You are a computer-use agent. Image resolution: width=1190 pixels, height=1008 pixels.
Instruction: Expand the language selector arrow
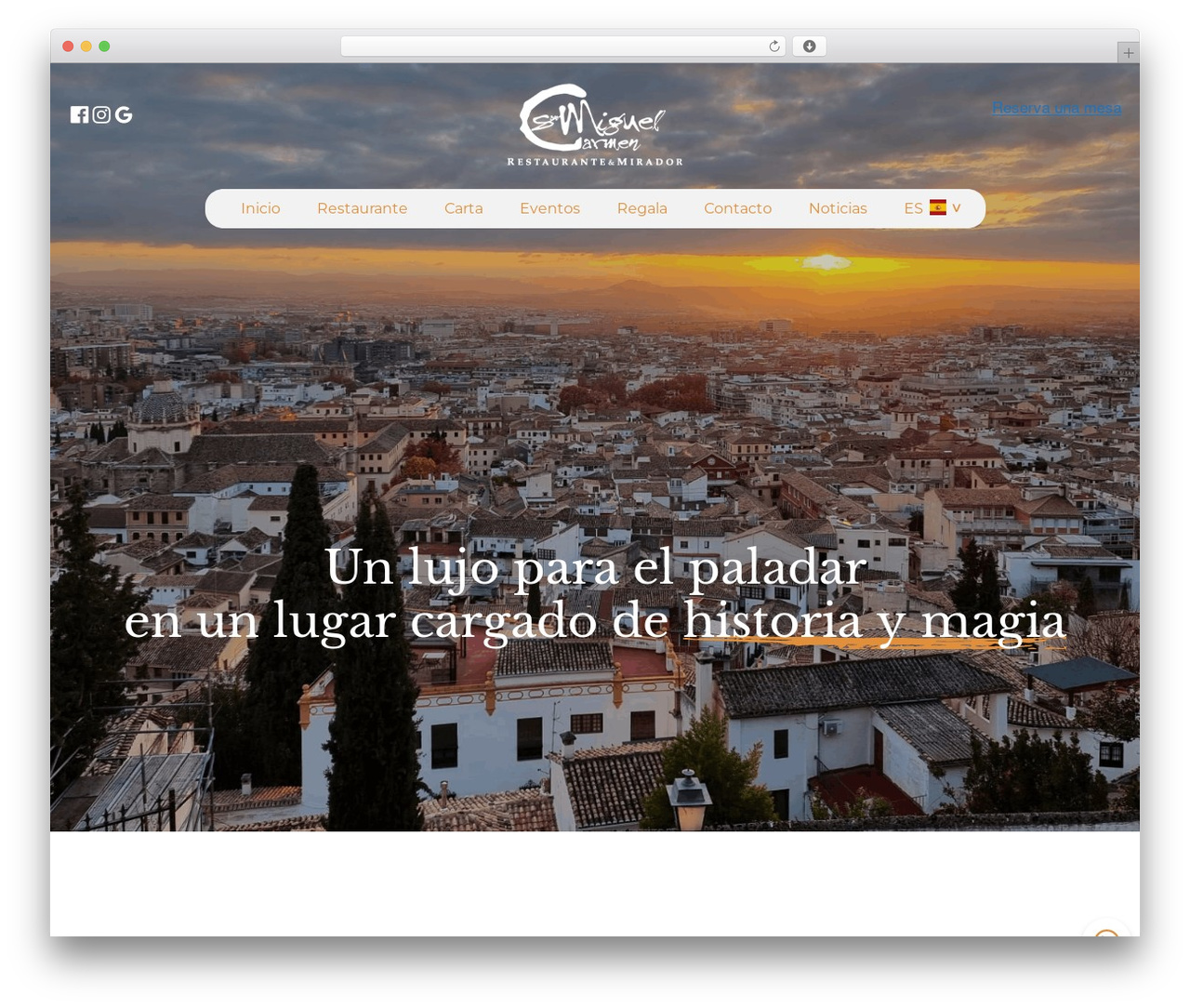pyautogui.click(x=956, y=207)
